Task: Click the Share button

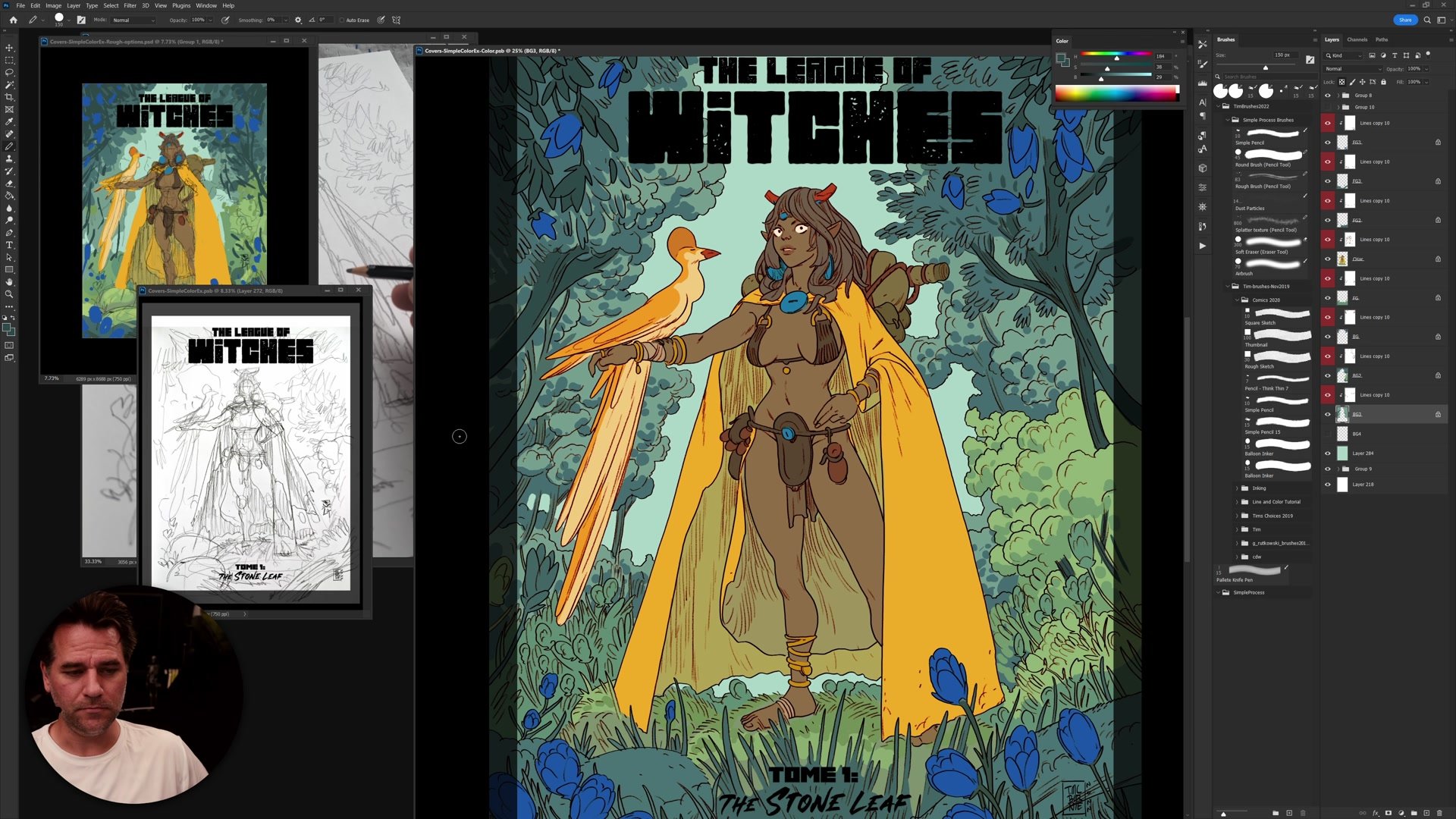Action: coord(1404,20)
